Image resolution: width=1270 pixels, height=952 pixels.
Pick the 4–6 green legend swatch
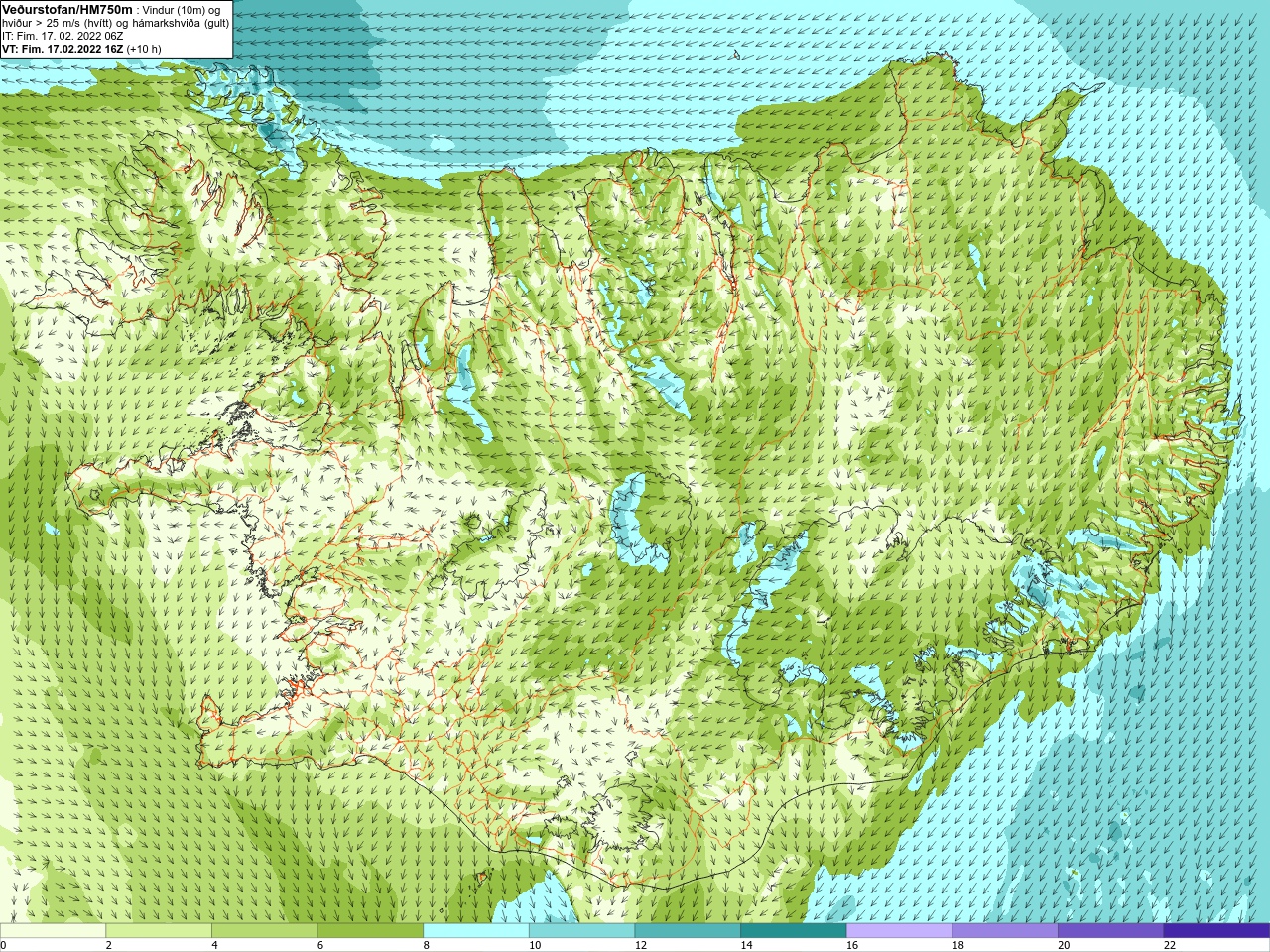point(264,930)
